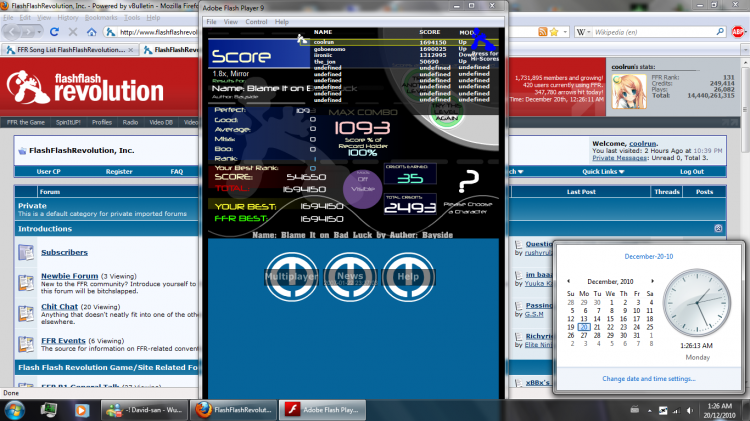Open the FFR Events forum link
Screen dimensions: 750x421
point(63,341)
